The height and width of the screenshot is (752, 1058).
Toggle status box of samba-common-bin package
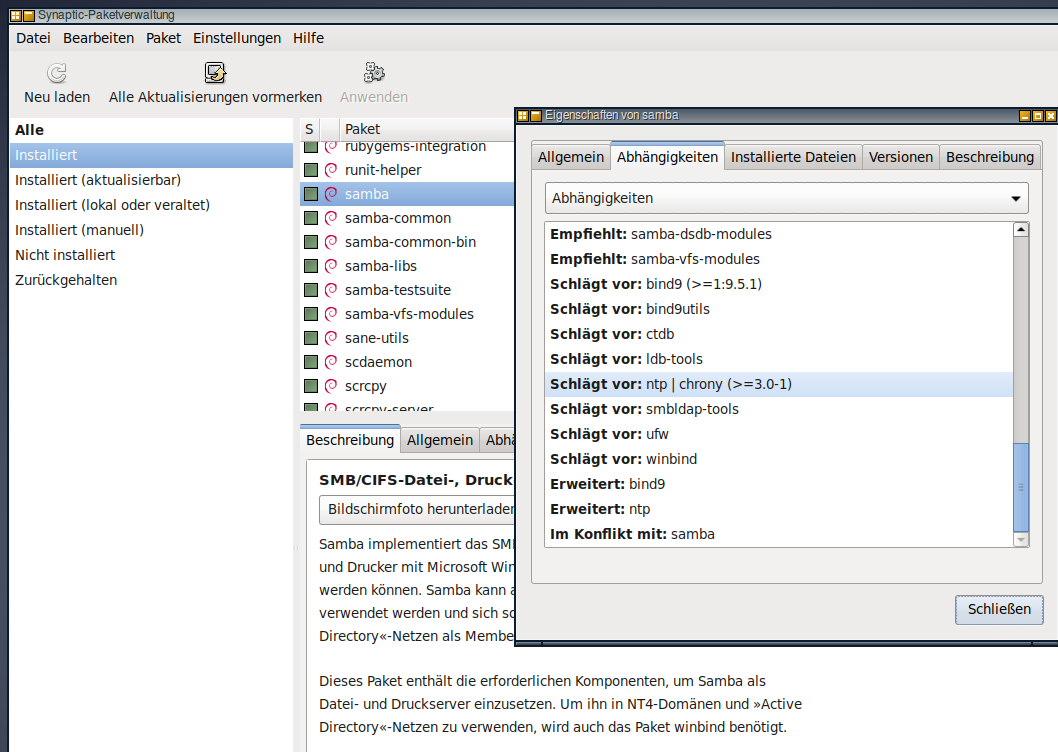(x=311, y=242)
